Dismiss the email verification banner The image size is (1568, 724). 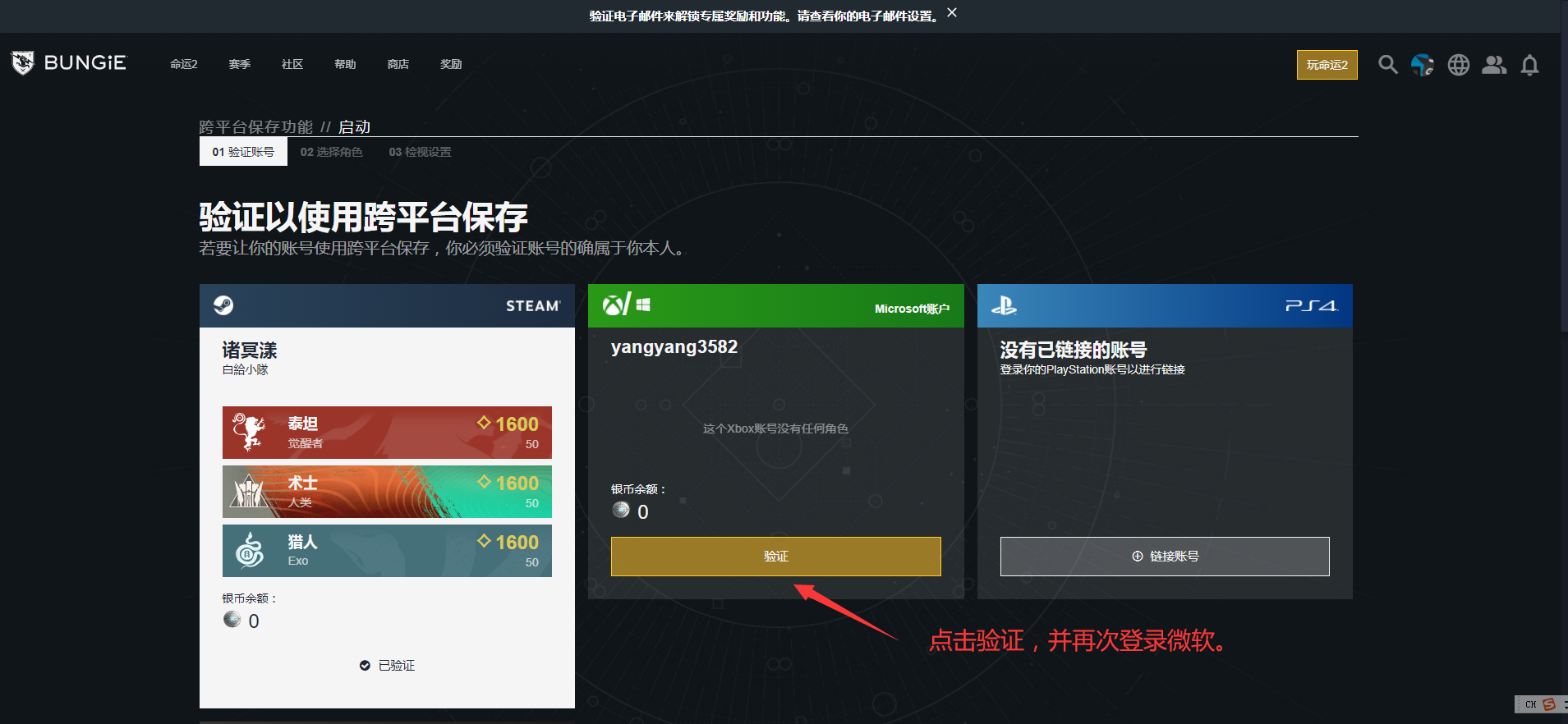coord(952,13)
